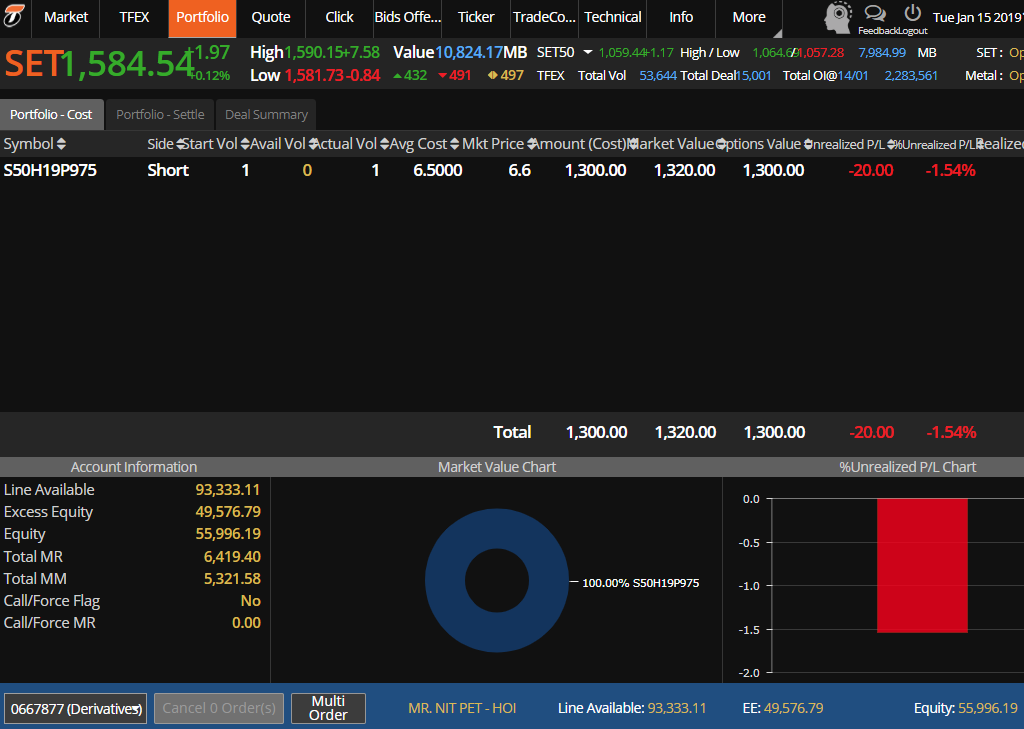
Task: Click the date Tue Jan 15 2019 display
Action: (978, 18)
